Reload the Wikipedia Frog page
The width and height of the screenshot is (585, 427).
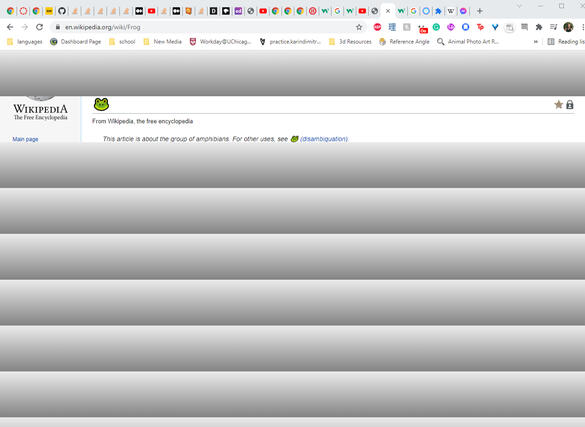pyautogui.click(x=39, y=27)
